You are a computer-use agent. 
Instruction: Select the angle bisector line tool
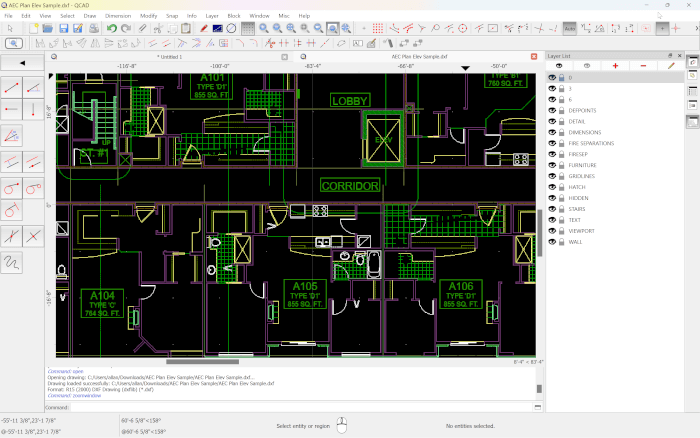(x=12, y=136)
